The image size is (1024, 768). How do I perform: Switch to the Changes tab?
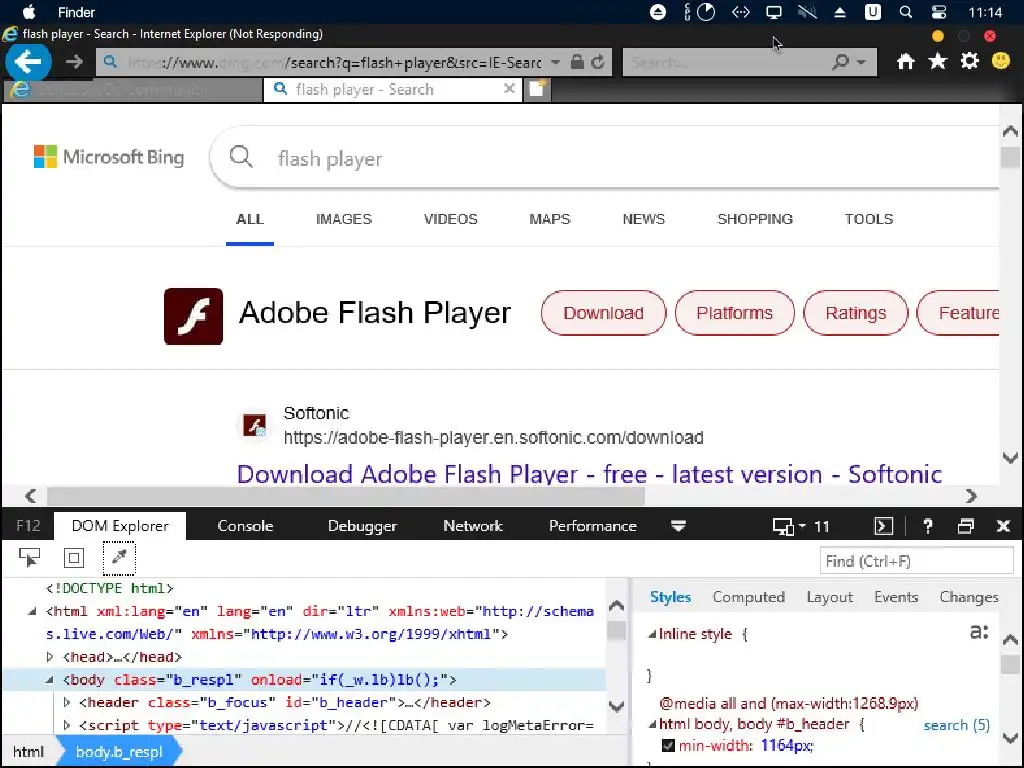[x=968, y=597]
